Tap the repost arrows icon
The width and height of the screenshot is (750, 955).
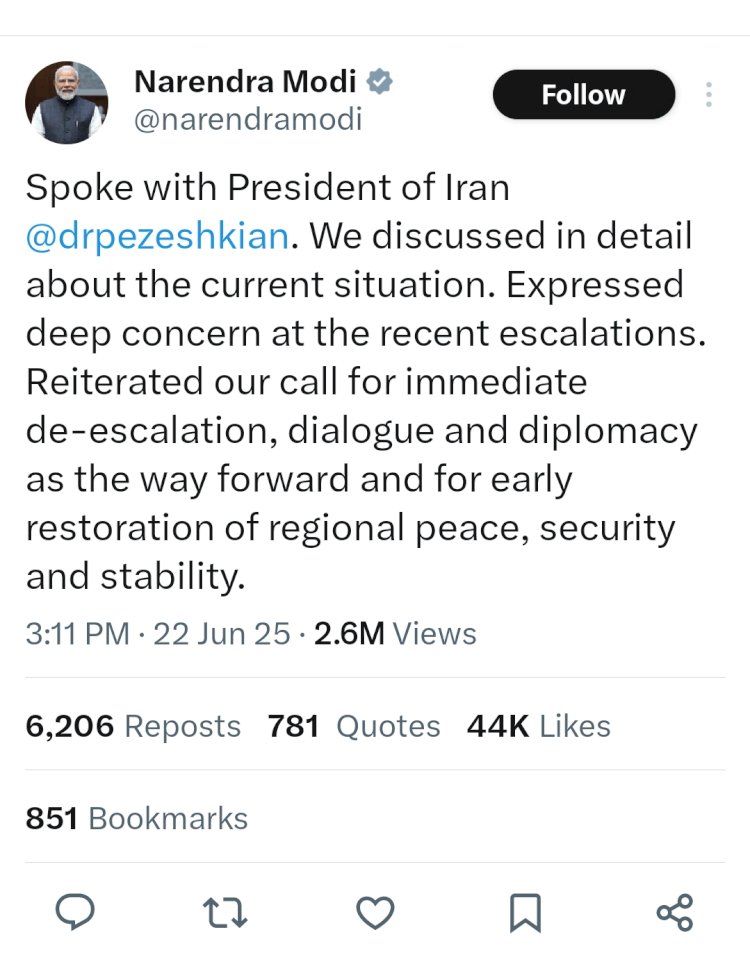coord(225,912)
